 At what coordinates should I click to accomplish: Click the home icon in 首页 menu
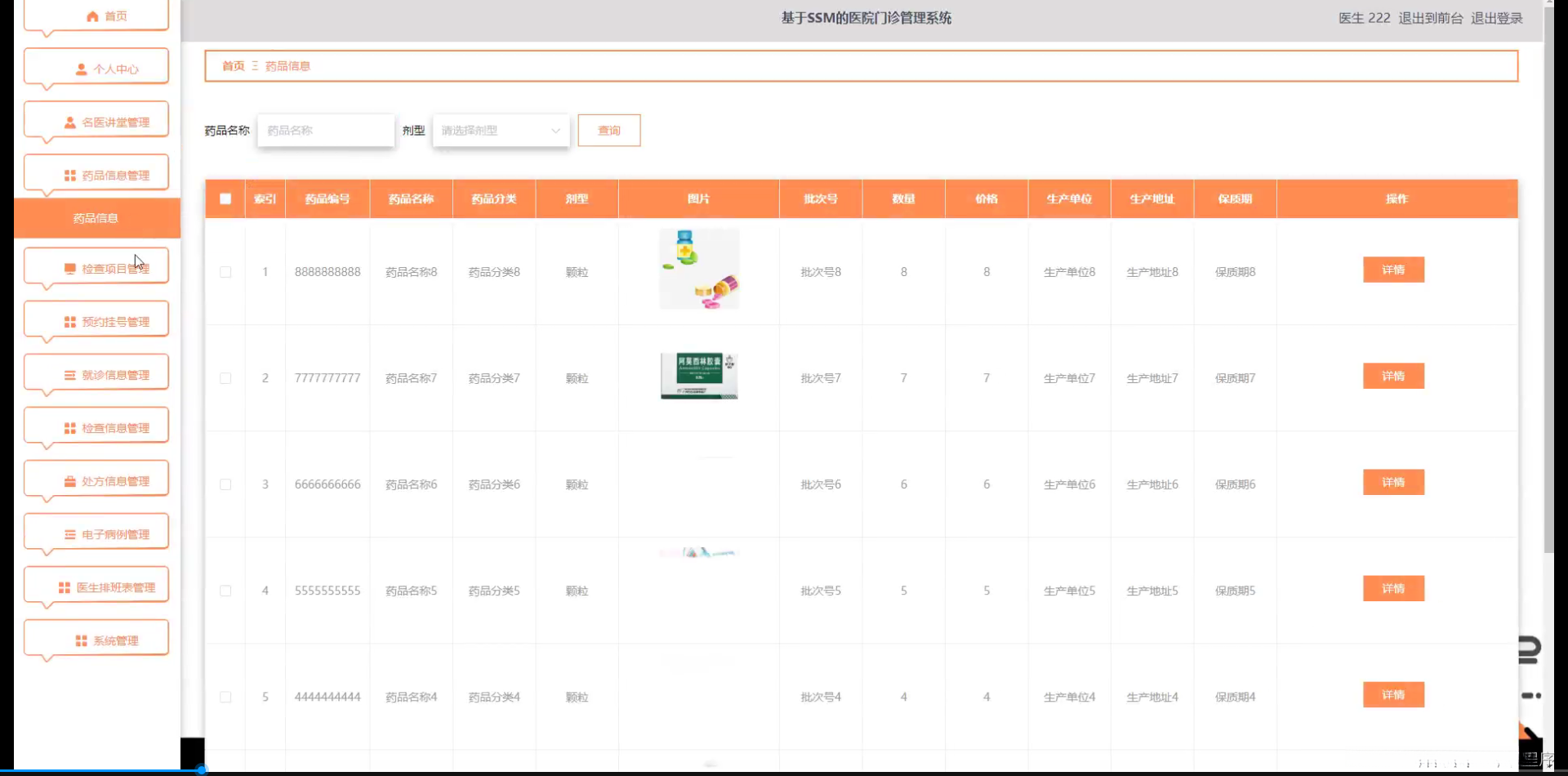(92, 16)
